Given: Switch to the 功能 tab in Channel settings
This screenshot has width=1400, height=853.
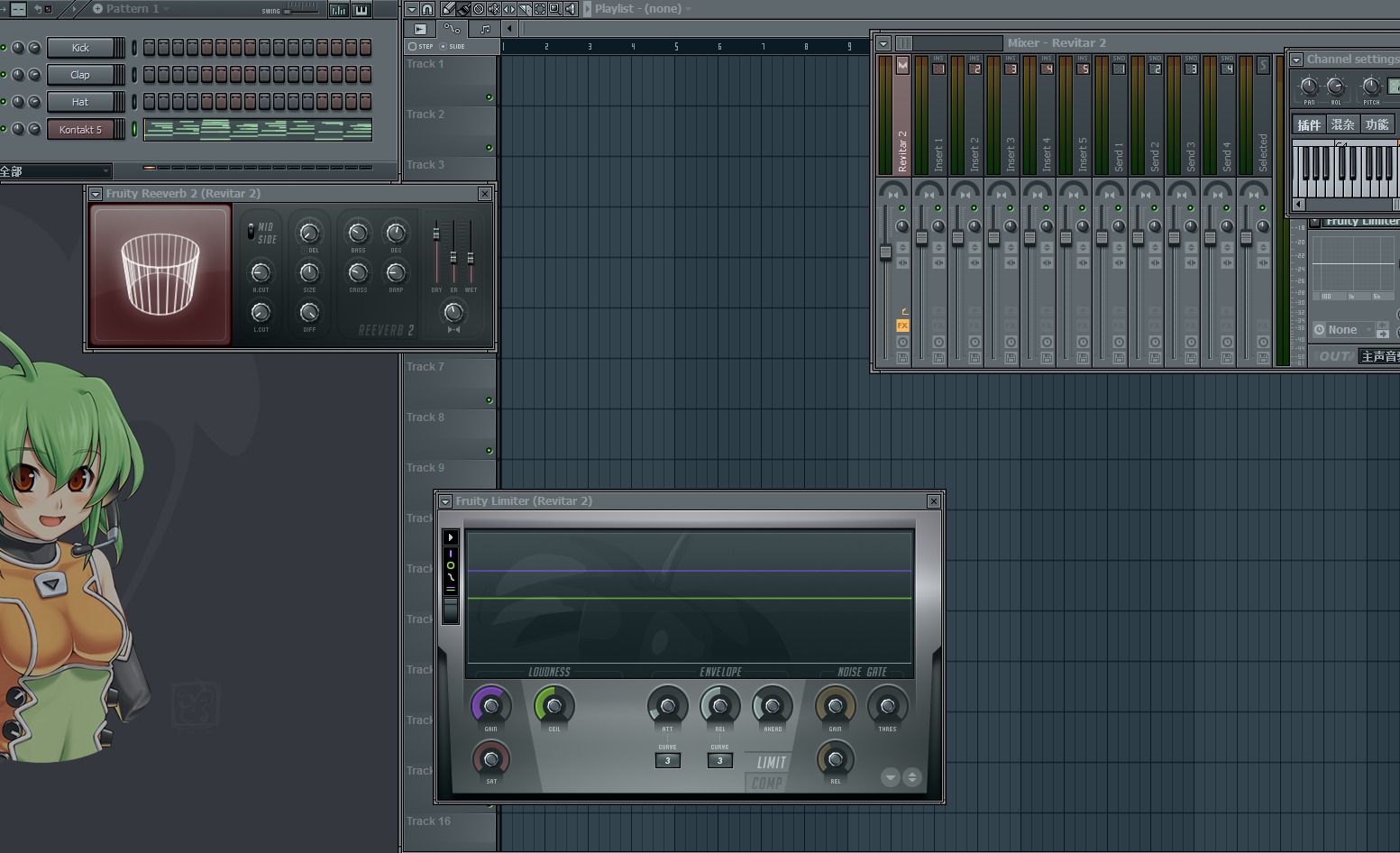Looking at the screenshot, I should (1377, 124).
